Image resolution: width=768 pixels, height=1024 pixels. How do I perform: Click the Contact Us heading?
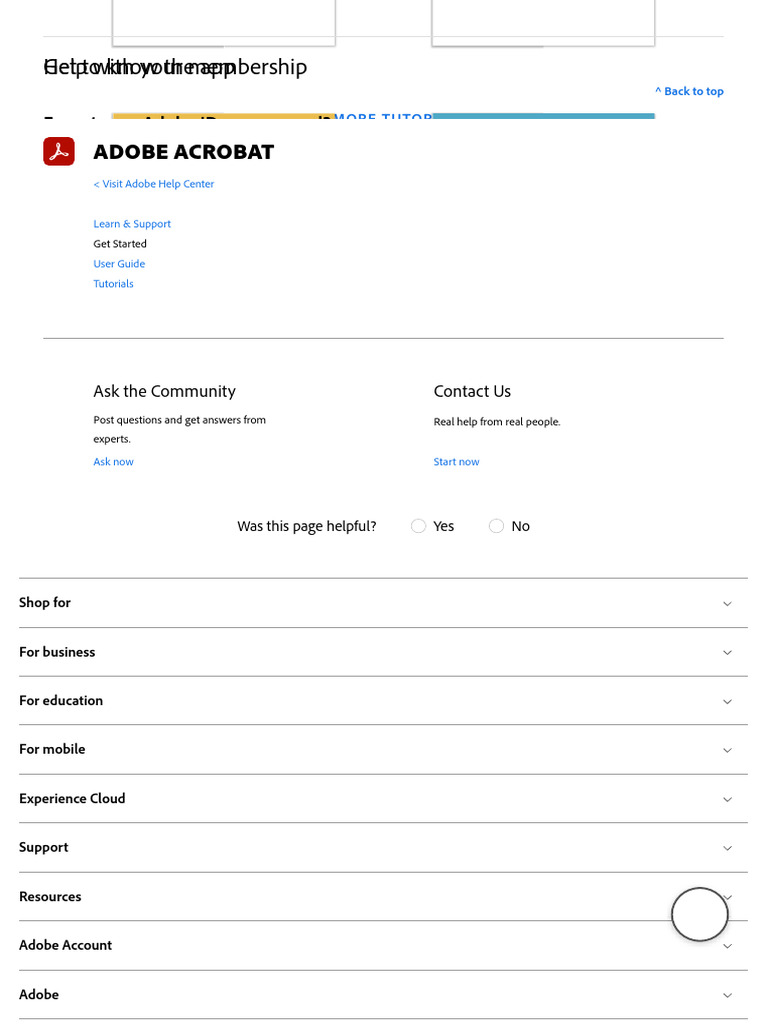(472, 391)
